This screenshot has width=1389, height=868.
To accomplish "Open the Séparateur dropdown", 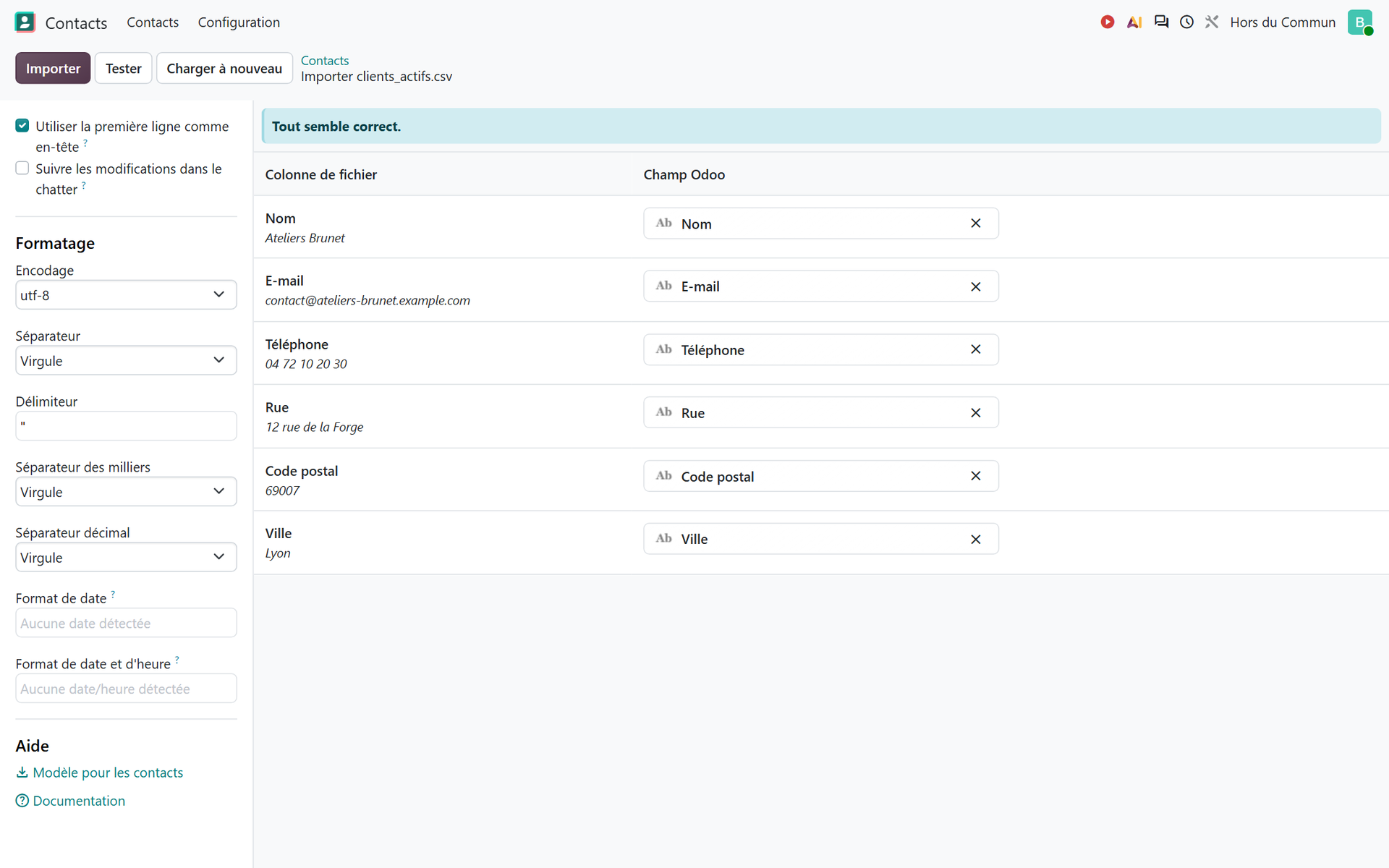I will point(126,360).
